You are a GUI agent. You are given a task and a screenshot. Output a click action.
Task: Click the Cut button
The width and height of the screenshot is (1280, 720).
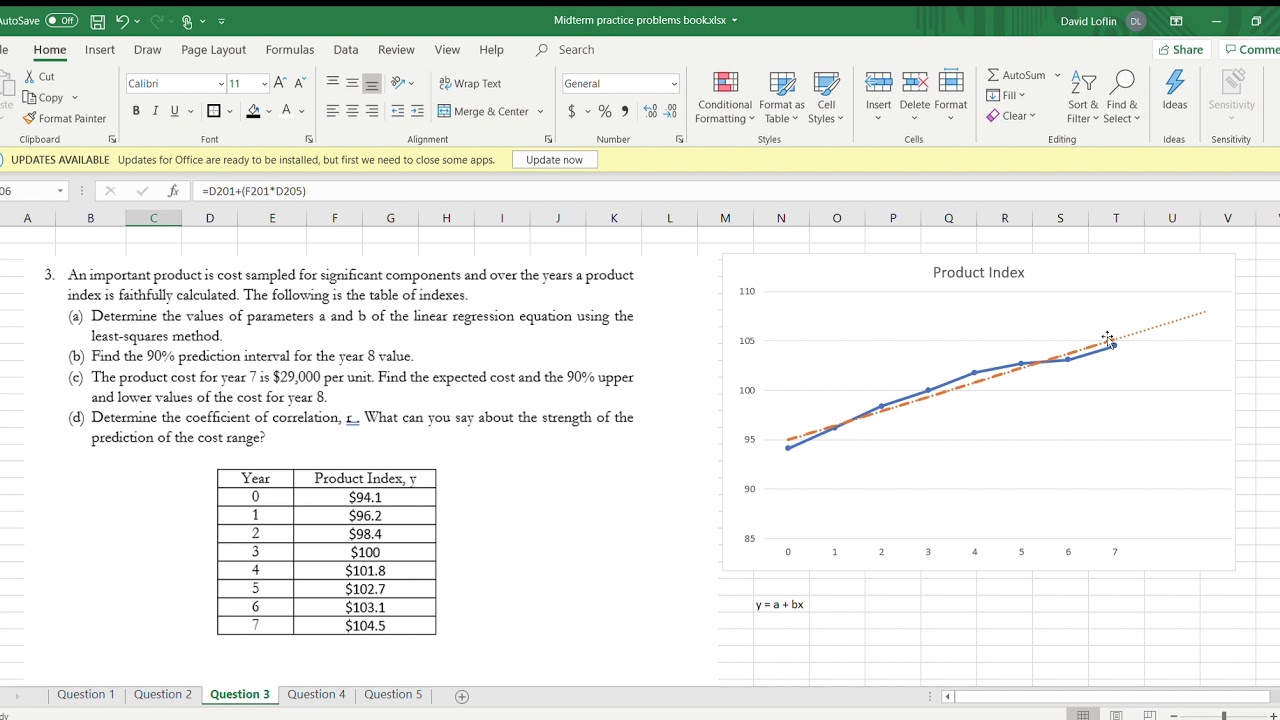[x=39, y=76]
